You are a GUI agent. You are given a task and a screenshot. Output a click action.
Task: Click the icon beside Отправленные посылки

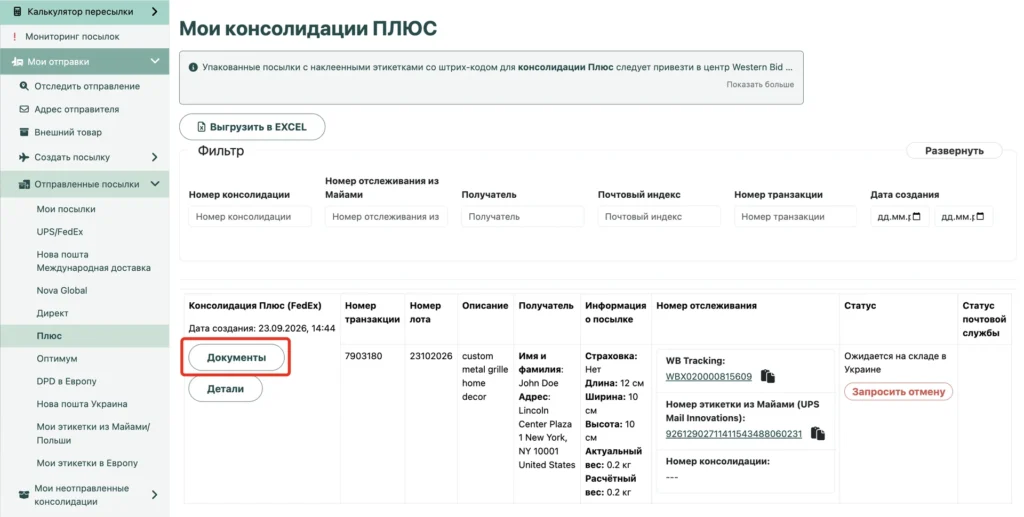click(24, 185)
